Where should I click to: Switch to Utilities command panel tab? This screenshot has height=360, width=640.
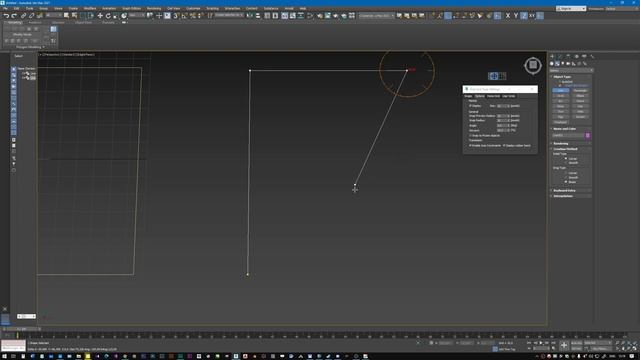[x=592, y=56]
